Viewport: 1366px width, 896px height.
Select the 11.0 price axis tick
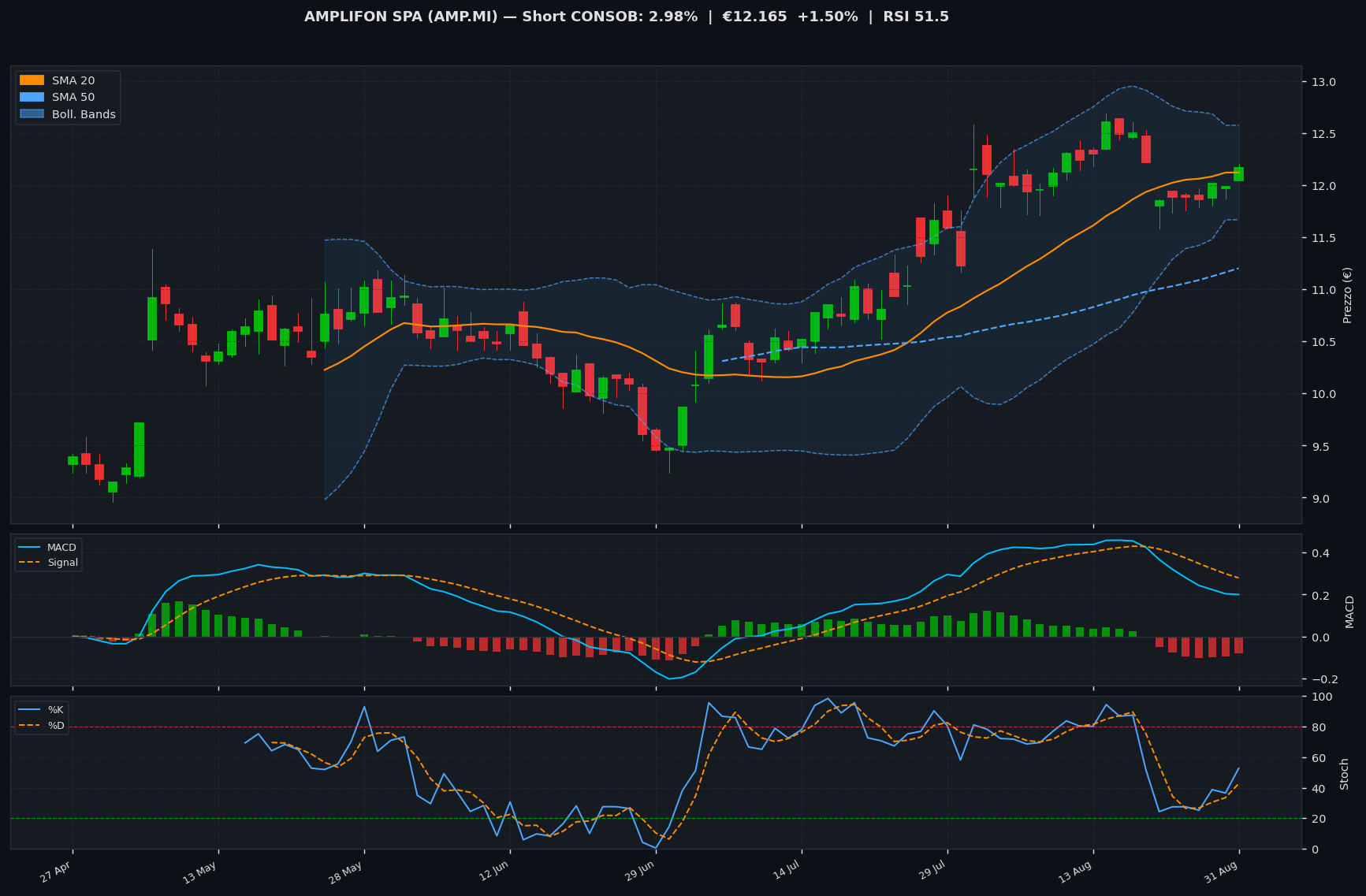coord(1322,290)
